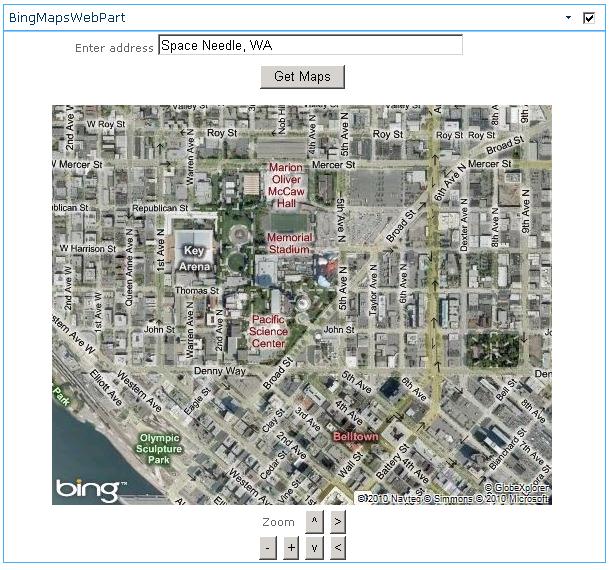Click the Memorial Stadium map label
The image size is (611, 570).
point(290,243)
